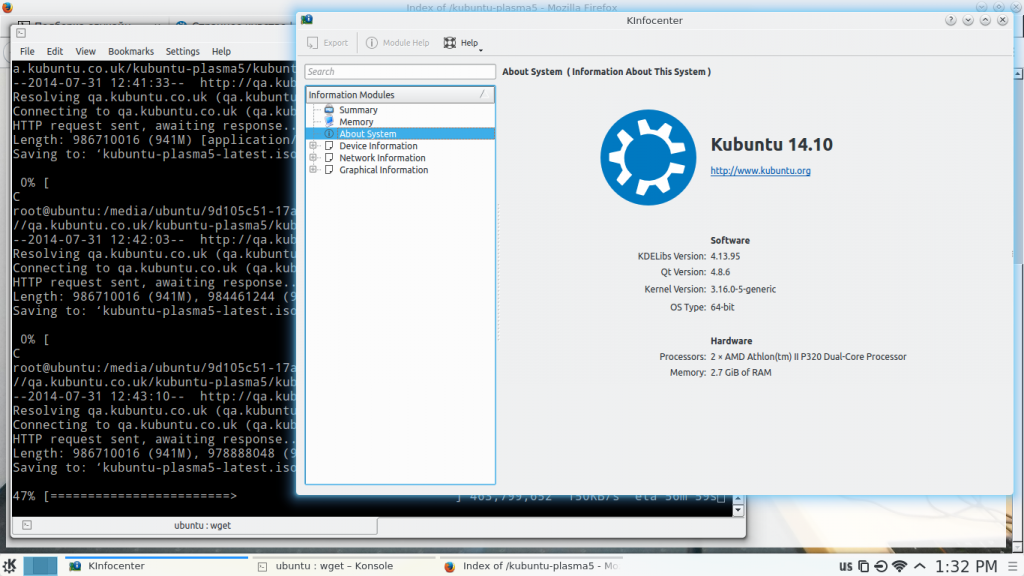
Task: Click the Qt Version value 4.8.6
Action: pyautogui.click(x=720, y=272)
